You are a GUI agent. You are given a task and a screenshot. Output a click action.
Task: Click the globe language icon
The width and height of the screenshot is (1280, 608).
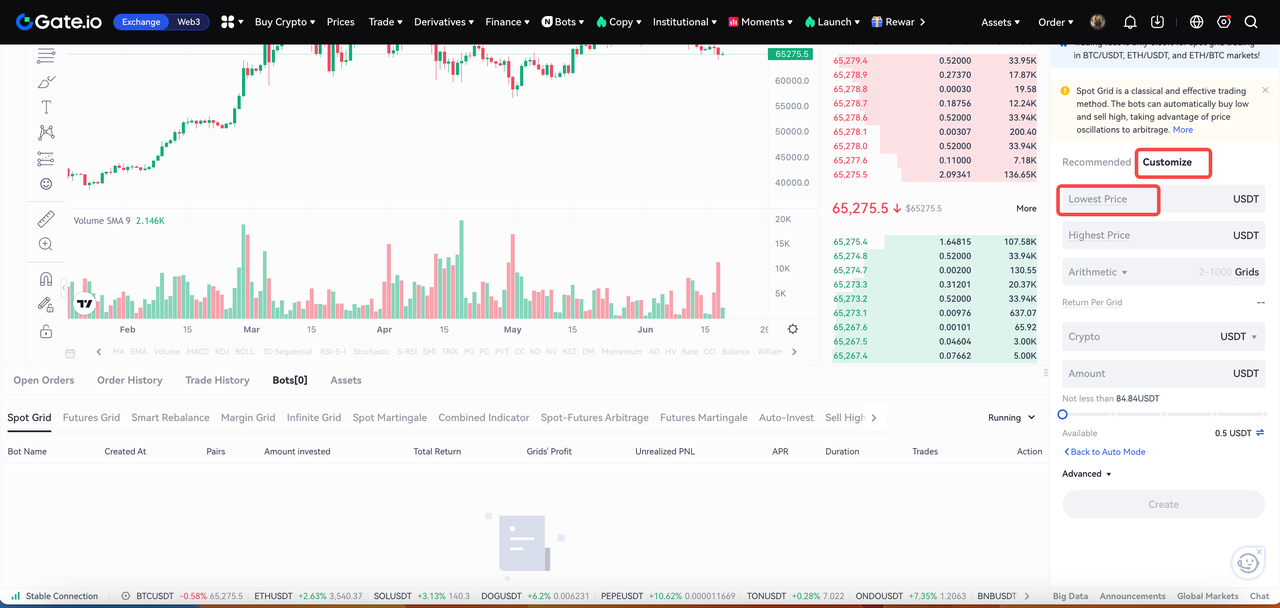click(x=1197, y=22)
